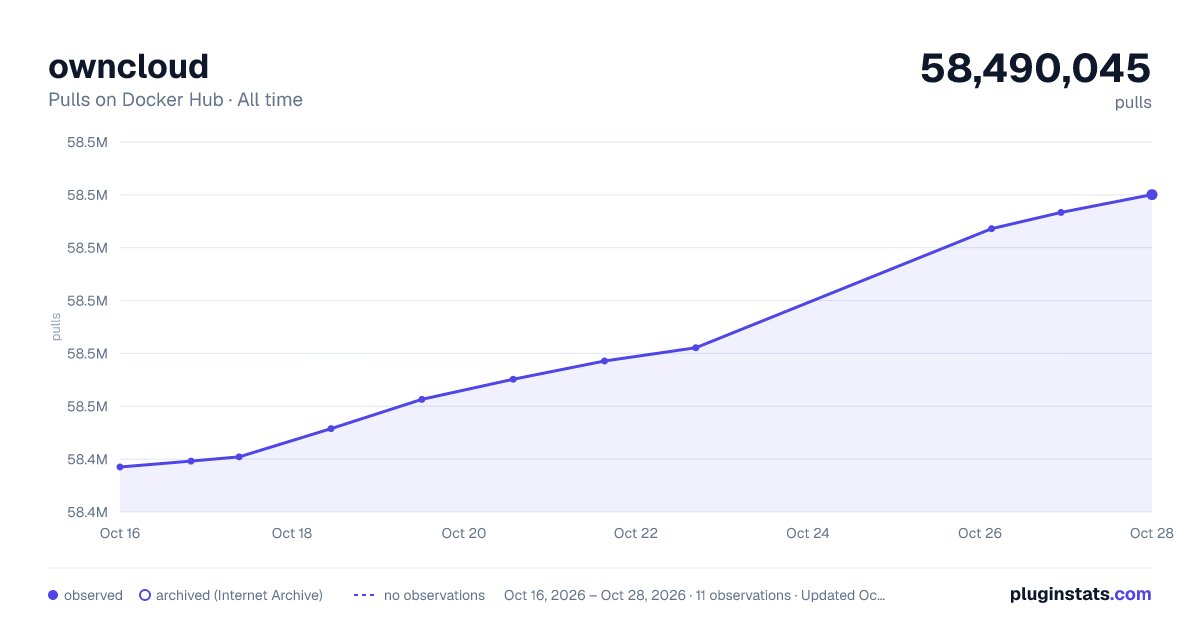This screenshot has height=630, width=1200.
Task: Click the Oct 28 x-axis label
Action: click(1150, 533)
